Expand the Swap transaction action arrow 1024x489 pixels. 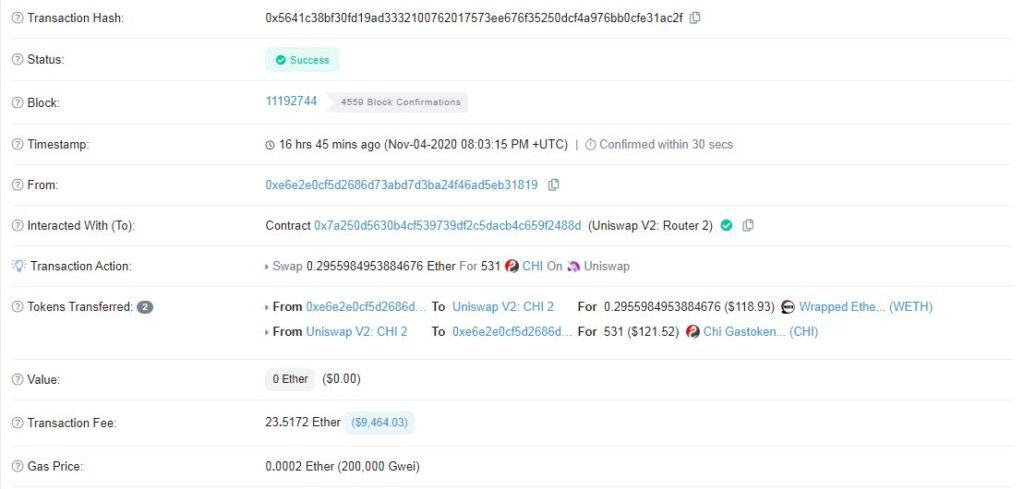(267, 267)
